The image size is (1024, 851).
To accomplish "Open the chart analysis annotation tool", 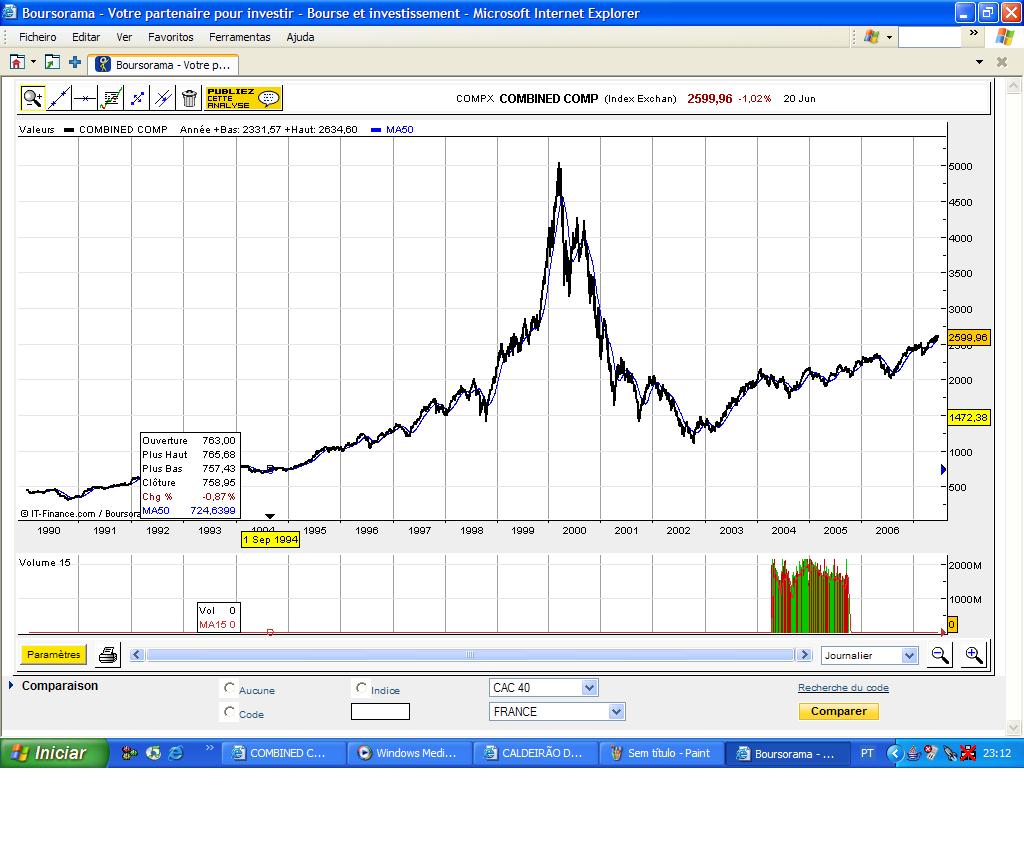I will tap(110, 99).
